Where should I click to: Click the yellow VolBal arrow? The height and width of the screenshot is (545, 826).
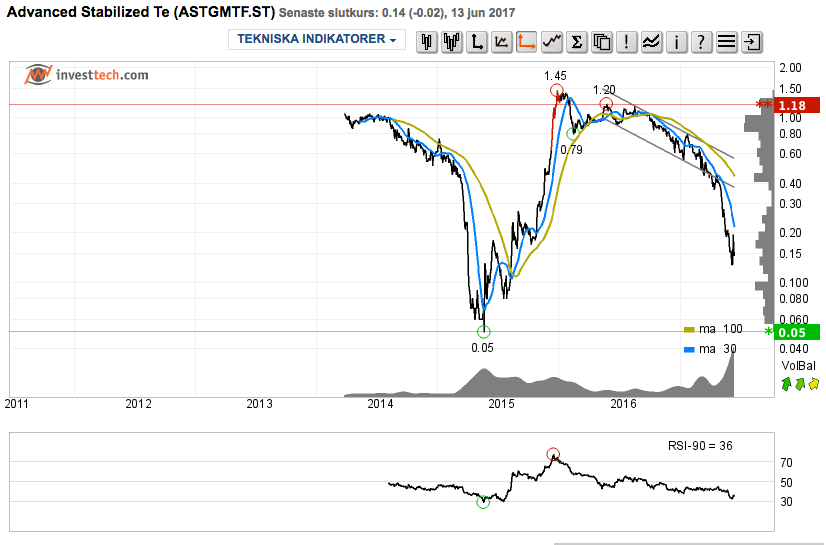tap(814, 384)
